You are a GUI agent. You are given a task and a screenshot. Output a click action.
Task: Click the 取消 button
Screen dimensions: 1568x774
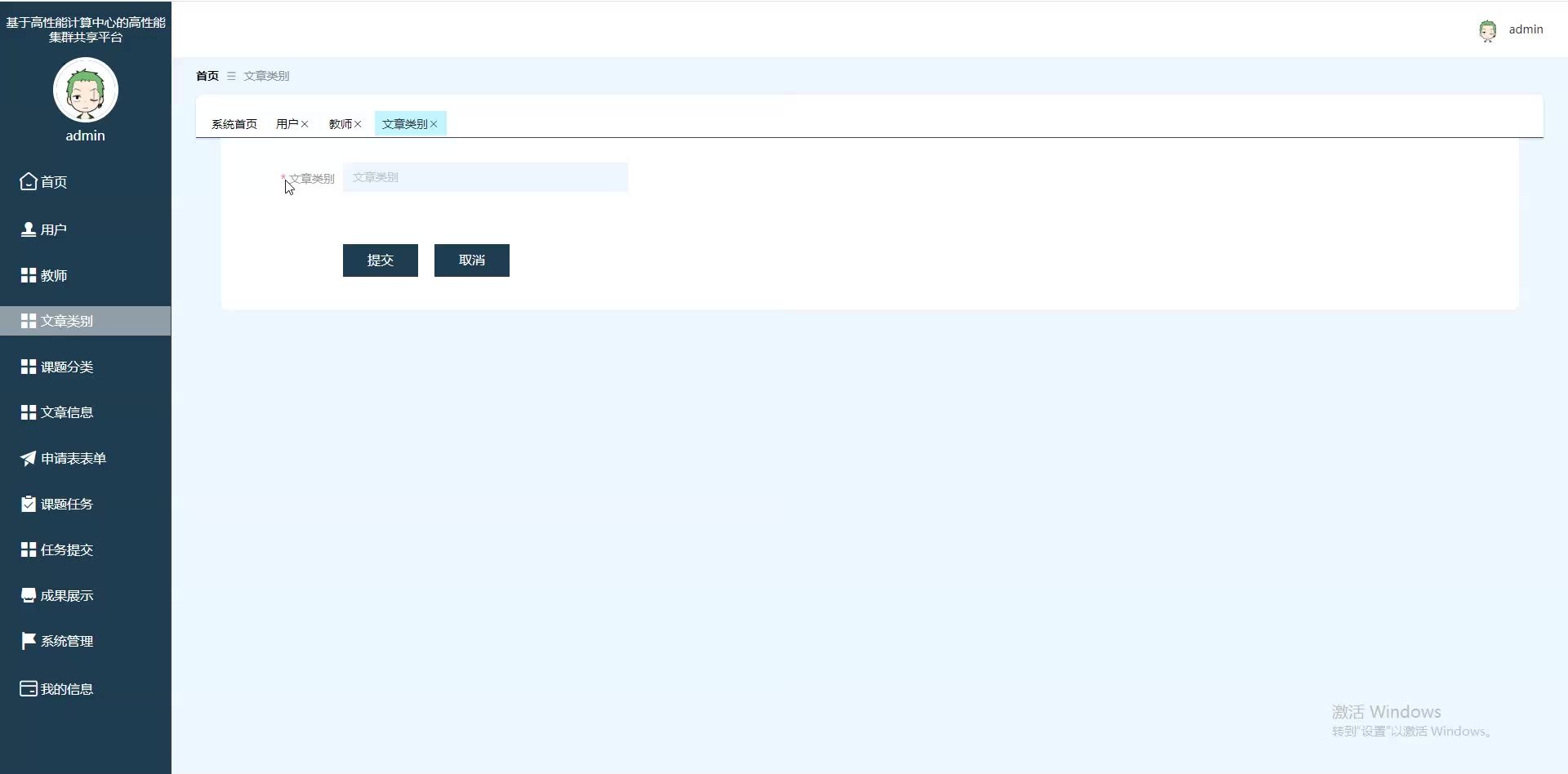point(472,260)
